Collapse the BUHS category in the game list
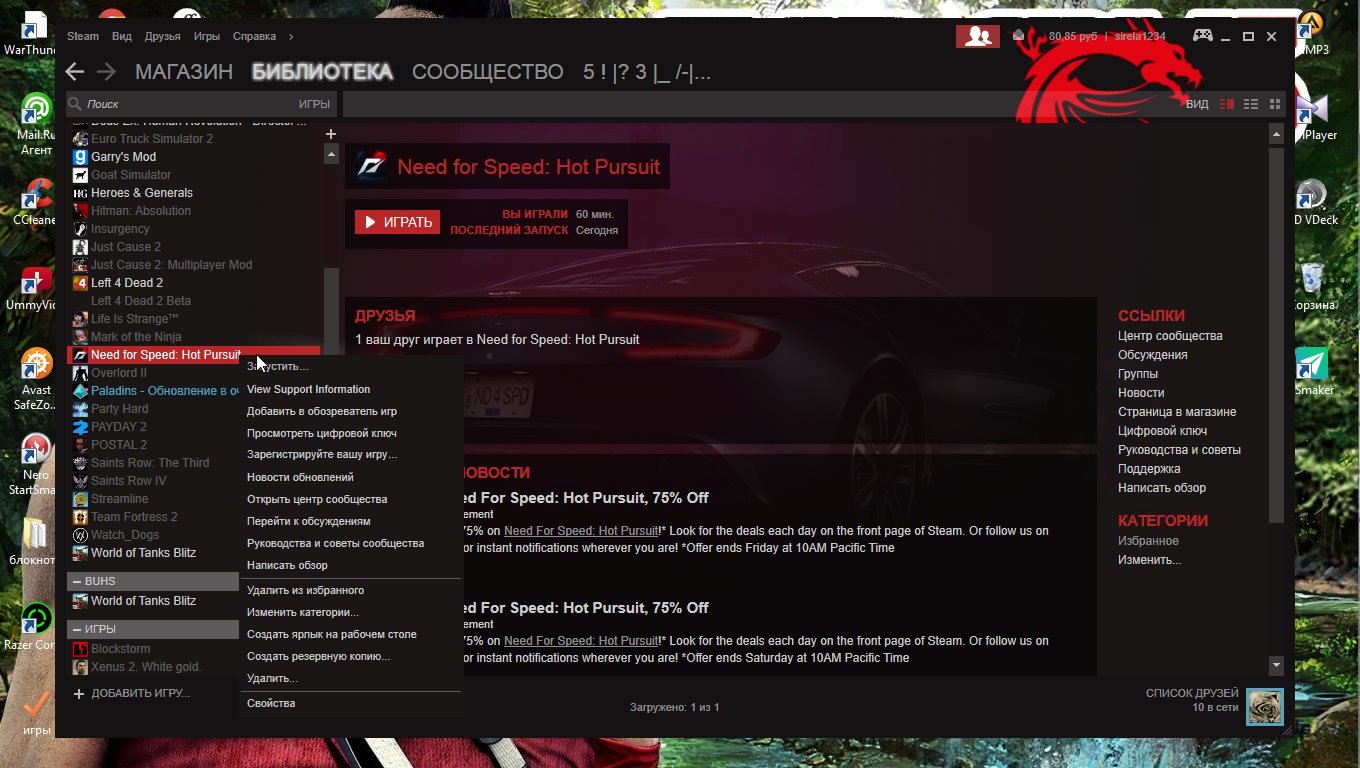Image resolution: width=1360 pixels, height=768 pixels. [x=78, y=581]
